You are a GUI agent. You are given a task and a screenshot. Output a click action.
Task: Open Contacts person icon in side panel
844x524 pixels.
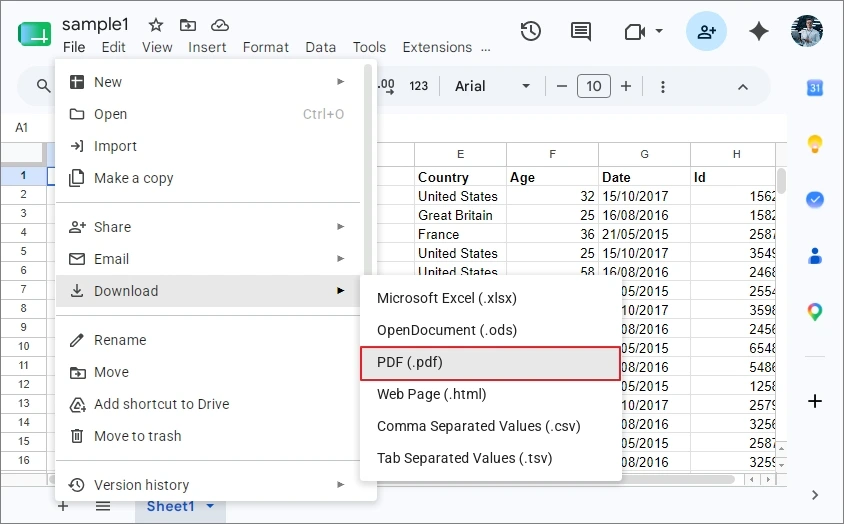(x=815, y=256)
